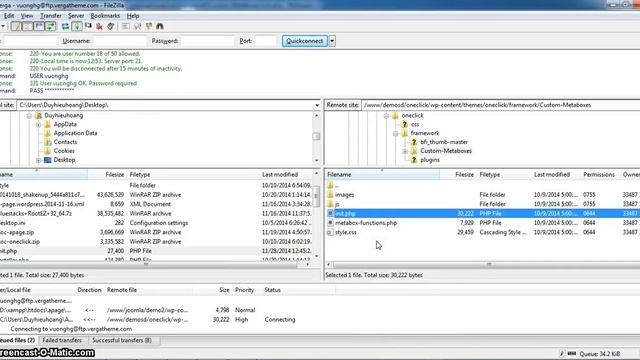
Task: Select metabox-functions.php in remote list
Action: click(366, 223)
